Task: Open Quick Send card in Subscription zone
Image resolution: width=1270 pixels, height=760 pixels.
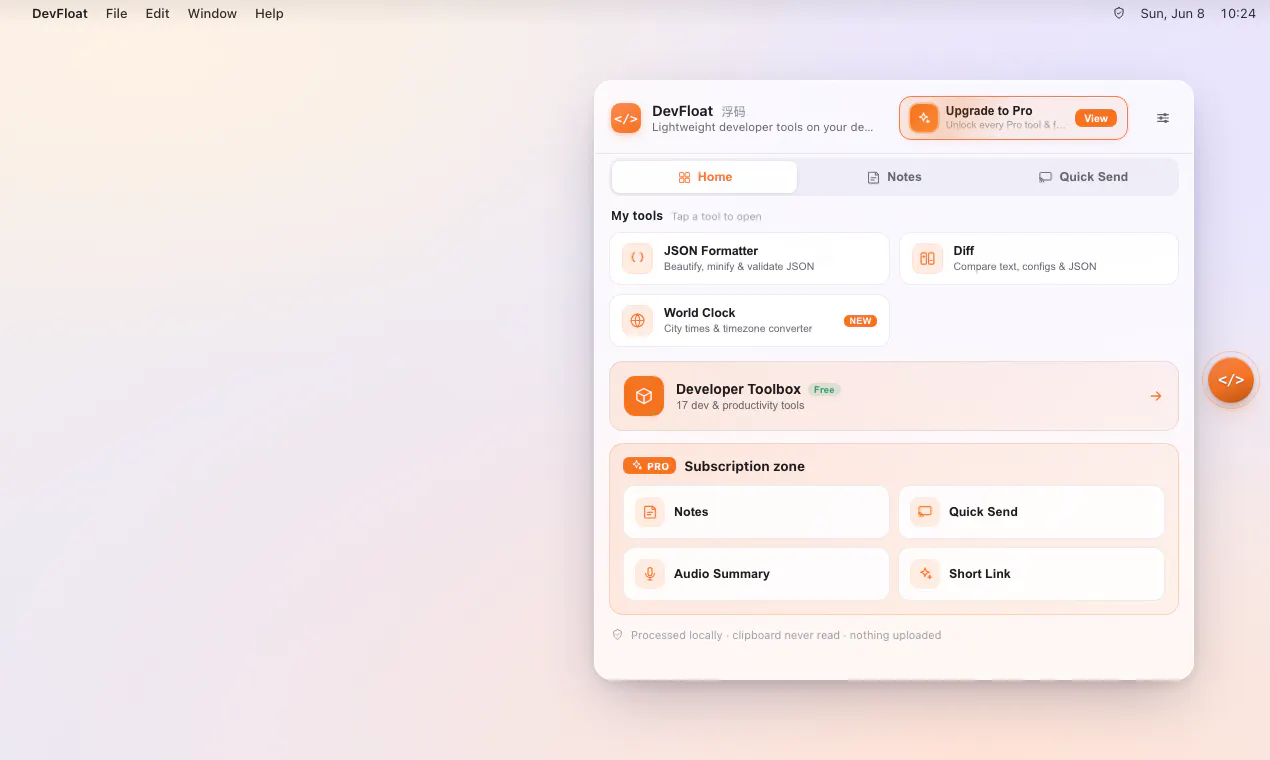Action: (1032, 512)
